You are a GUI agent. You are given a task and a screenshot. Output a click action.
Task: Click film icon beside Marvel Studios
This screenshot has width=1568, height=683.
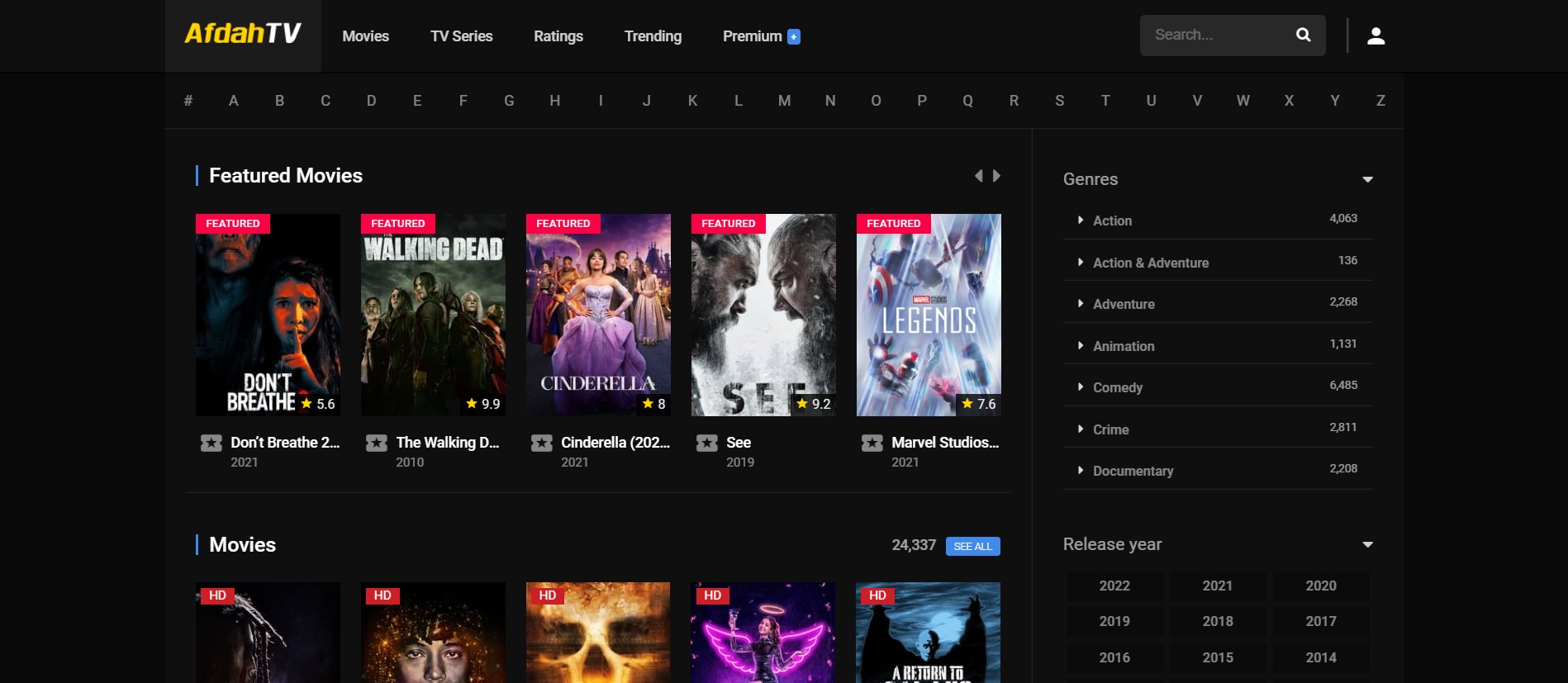[x=872, y=443]
